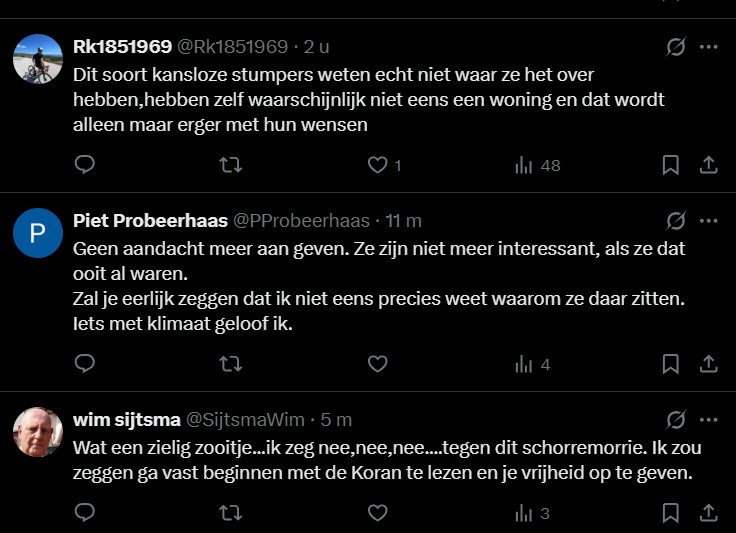Viewport: 736px width, 533px height.
Task: Open the @PProbeerhaas profile handle
Action: tap(301, 220)
